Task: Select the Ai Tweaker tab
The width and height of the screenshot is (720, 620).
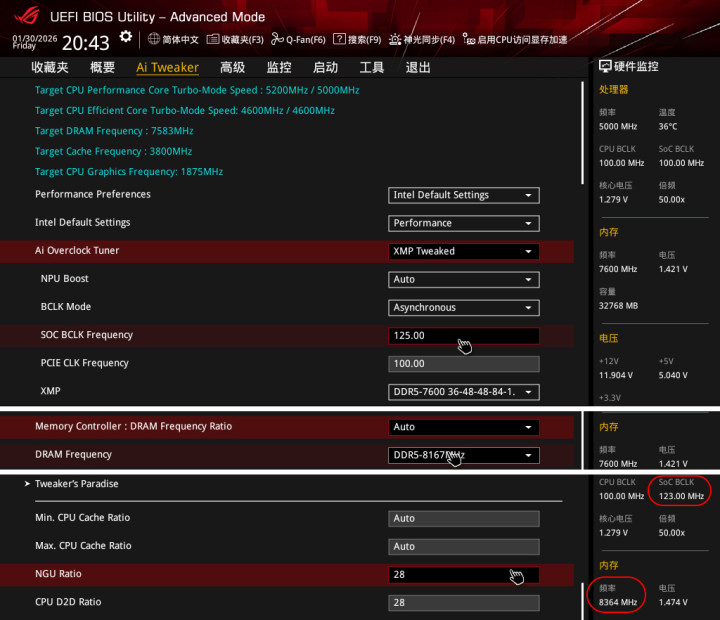Action: [168, 68]
